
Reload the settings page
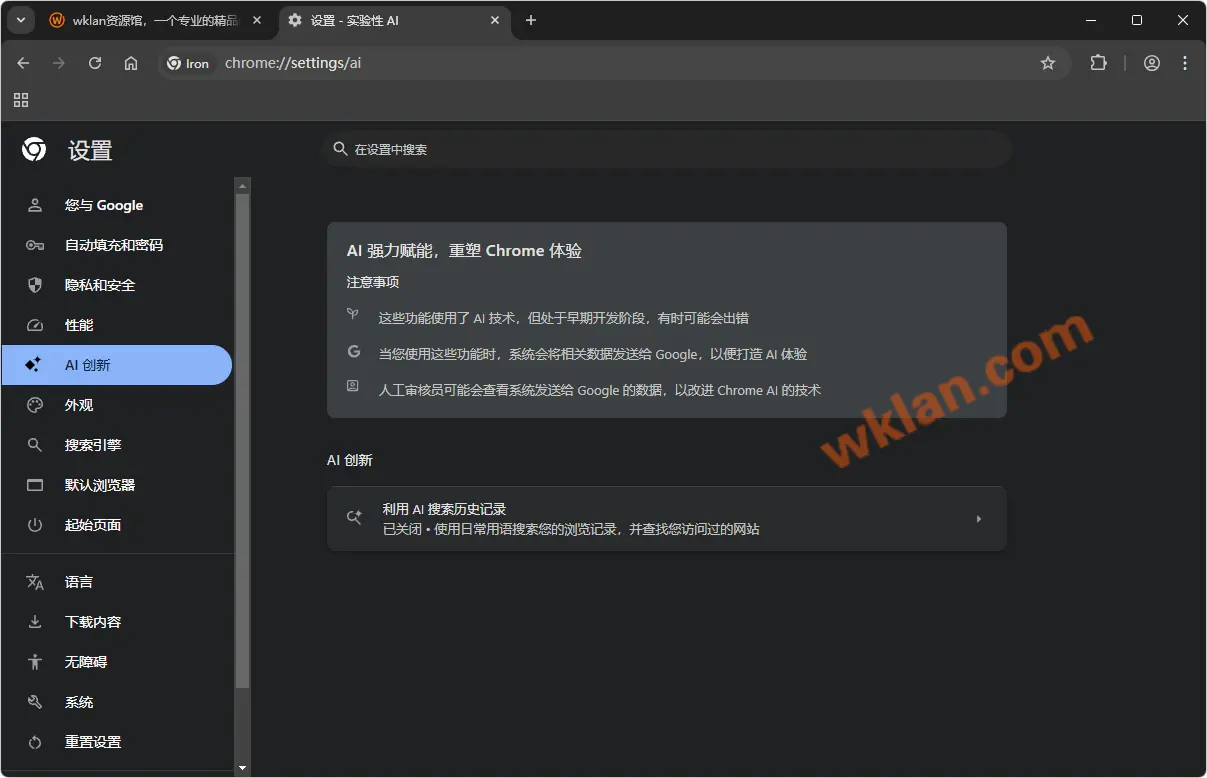point(95,63)
